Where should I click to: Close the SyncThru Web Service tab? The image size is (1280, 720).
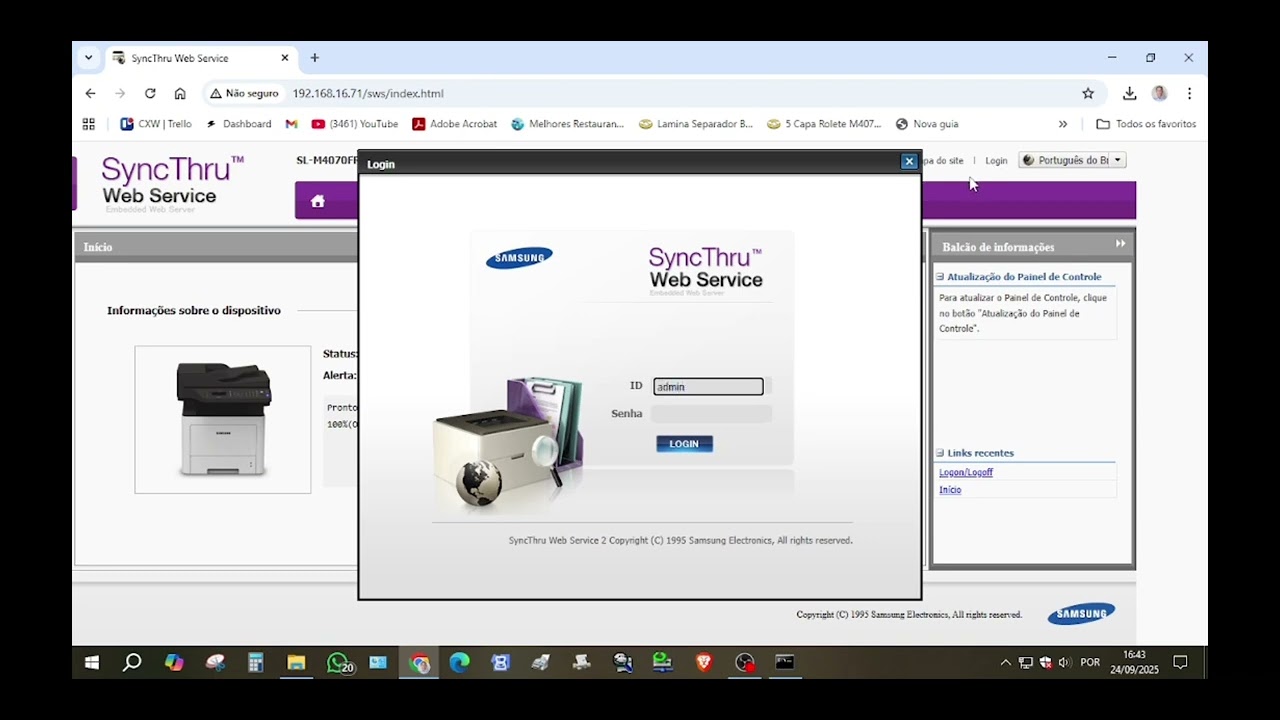coord(284,58)
